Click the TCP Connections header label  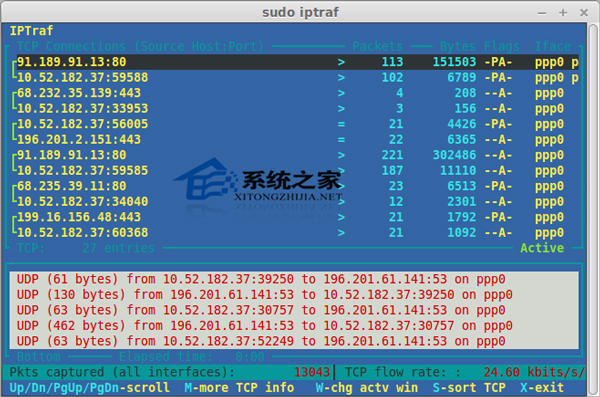[140, 46]
